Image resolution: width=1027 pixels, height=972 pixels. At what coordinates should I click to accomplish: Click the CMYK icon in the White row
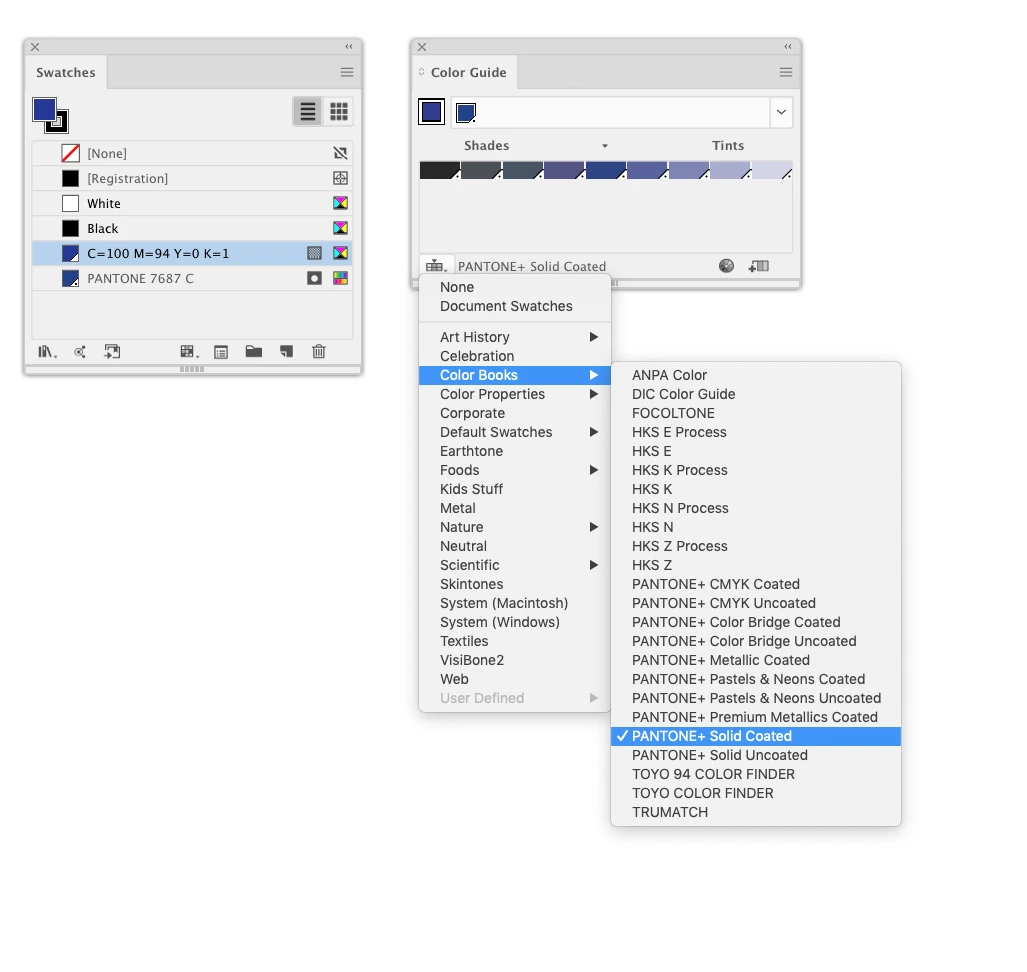pos(340,203)
